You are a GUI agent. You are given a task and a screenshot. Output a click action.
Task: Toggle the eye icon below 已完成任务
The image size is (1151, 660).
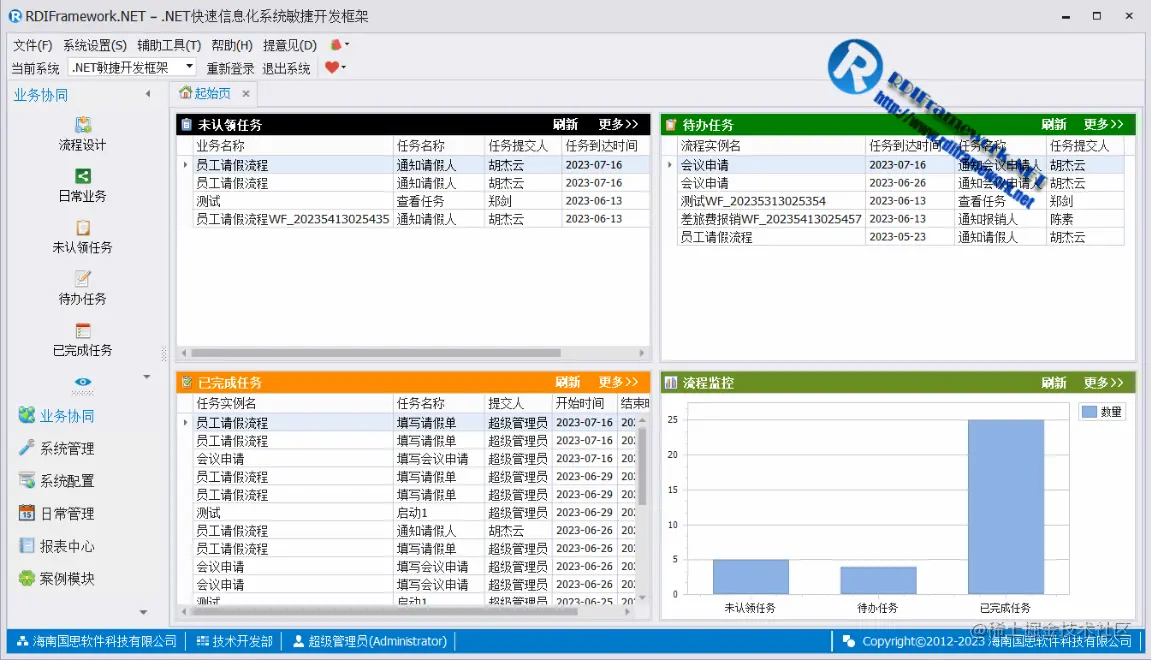tap(83, 383)
